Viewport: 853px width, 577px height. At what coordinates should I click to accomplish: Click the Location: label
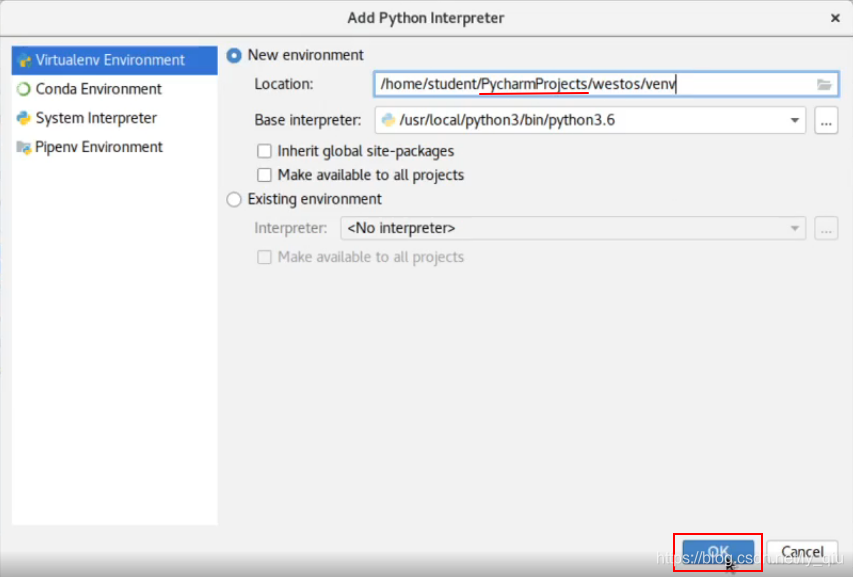click(284, 84)
